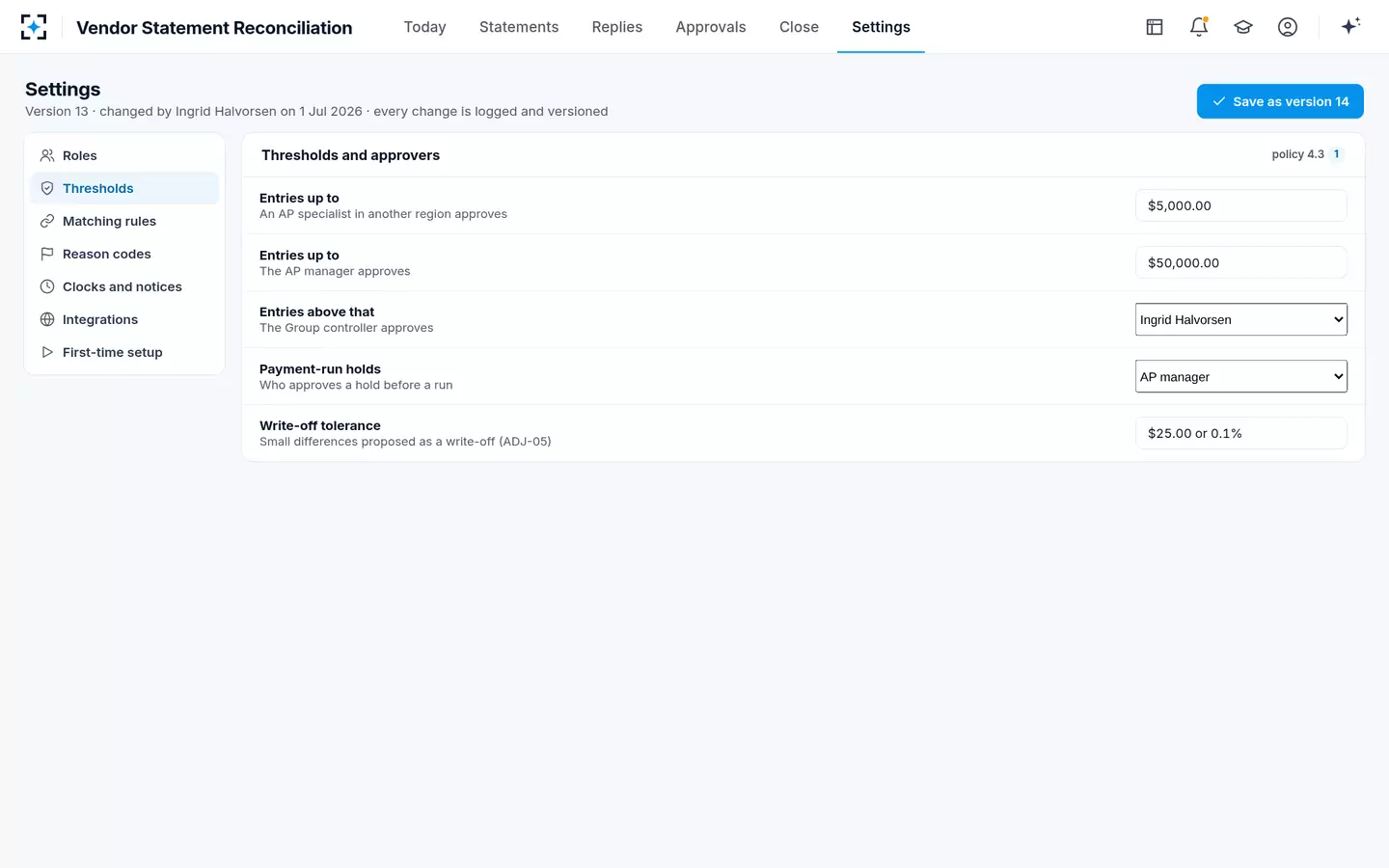Open the graduation cap learning icon
Screen dimensions: 1389x868
[1243, 27]
